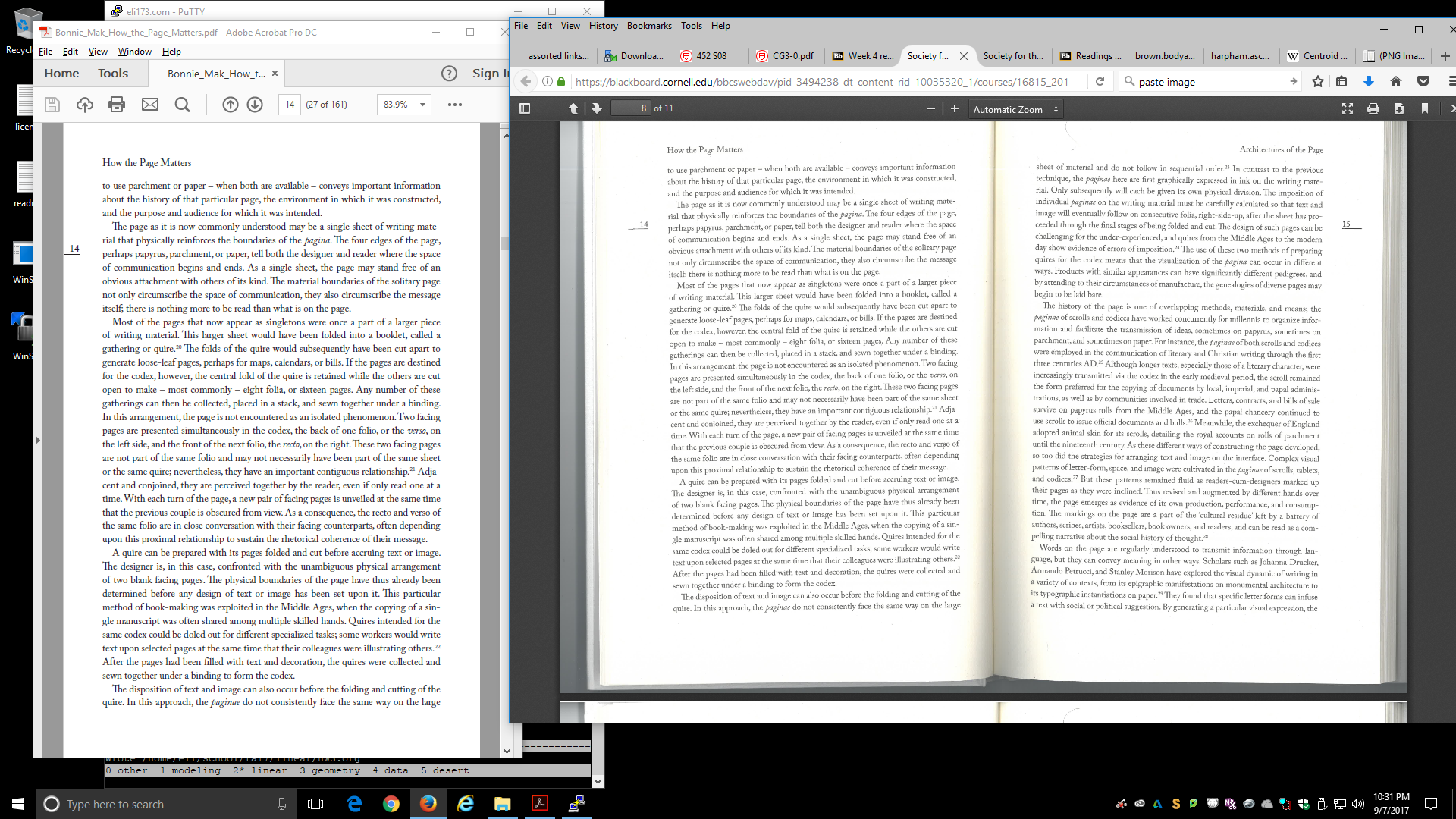Open the Acrobat zoom percentage dropdown
Image resolution: width=1456 pixels, height=819 pixels.
[422, 105]
